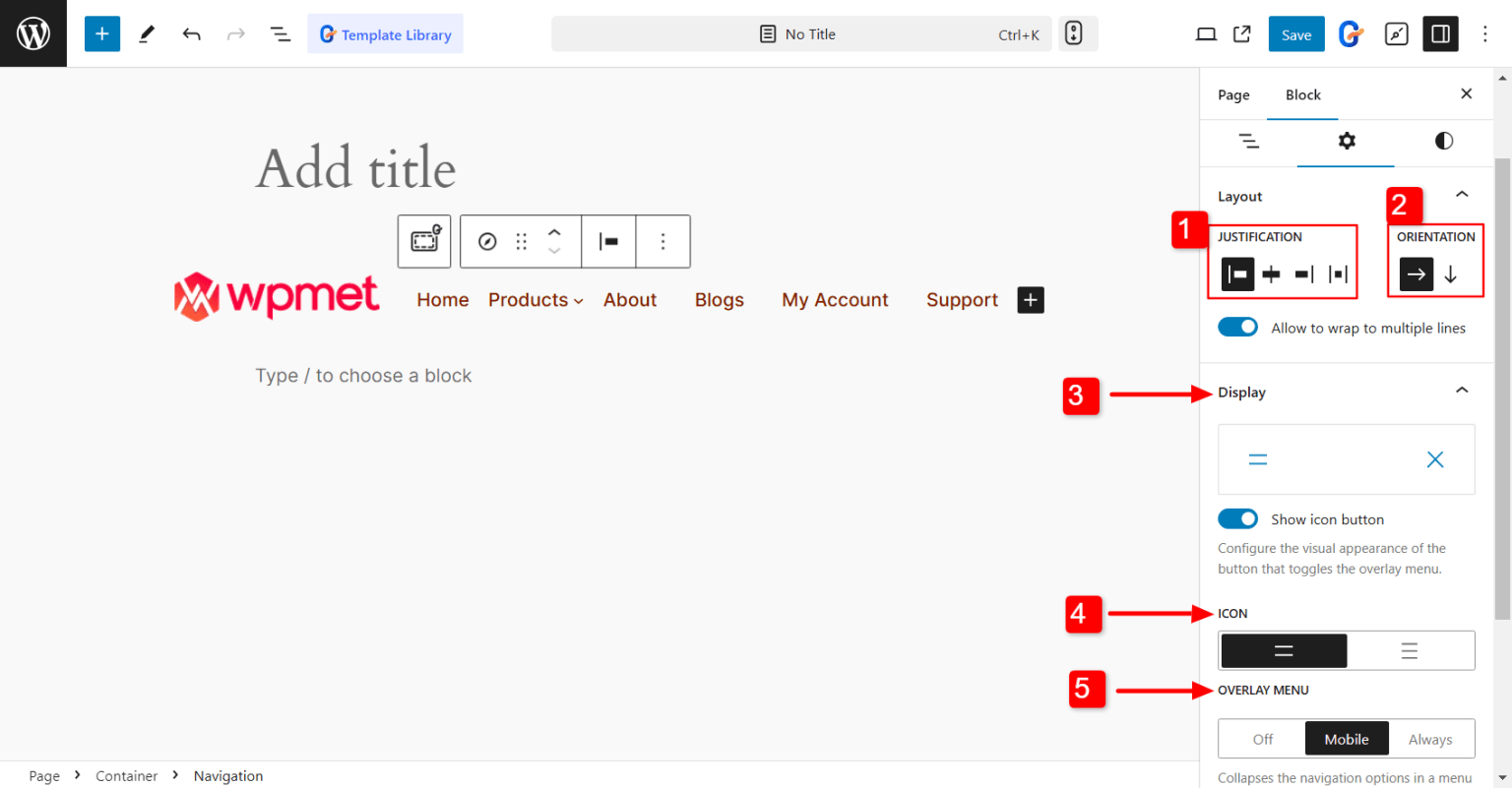Image resolution: width=1512 pixels, height=788 pixels.
Task: Set Overlay Menu to Always
Action: tap(1430, 738)
